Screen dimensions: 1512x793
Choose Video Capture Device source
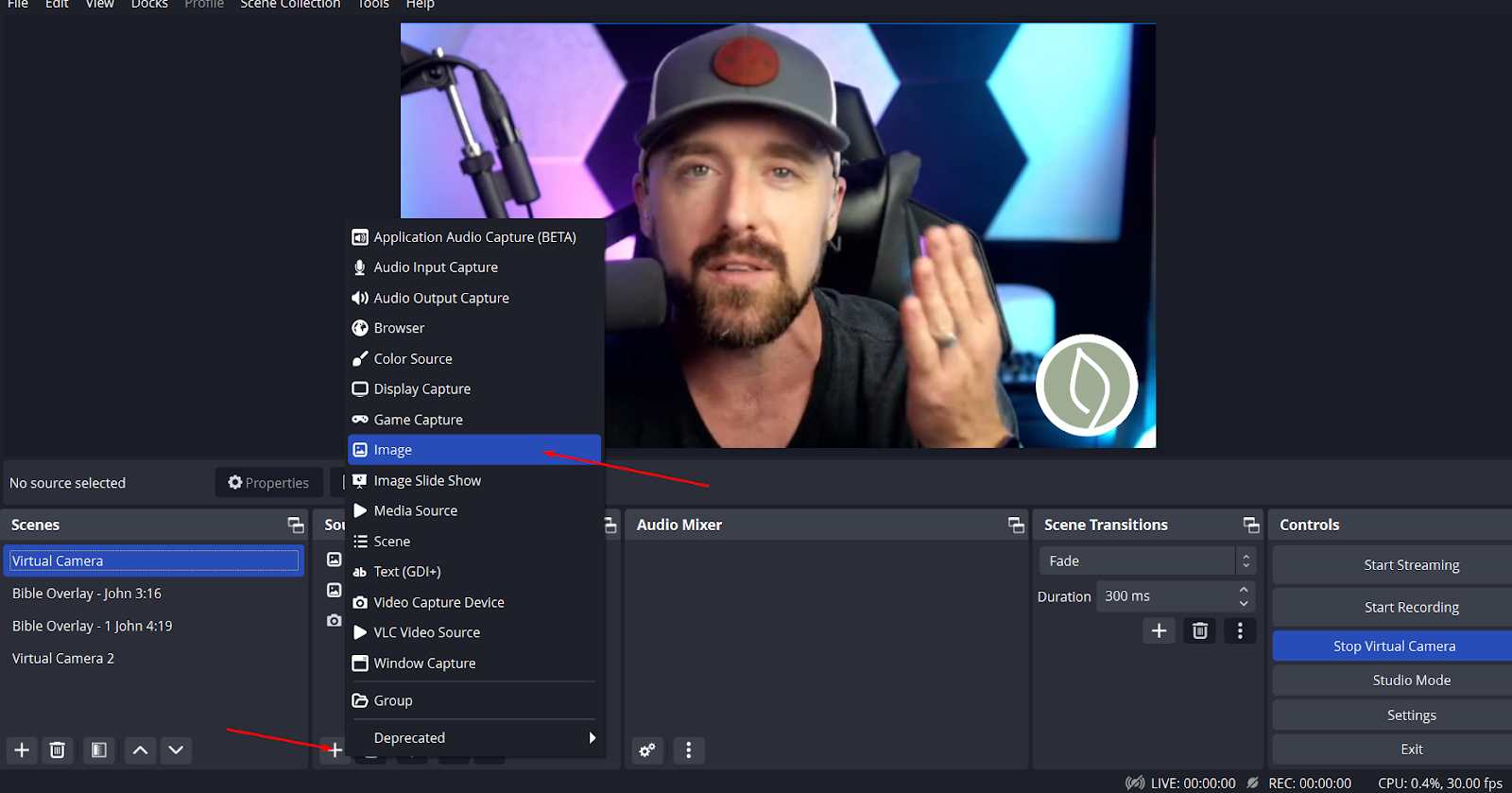click(x=475, y=602)
